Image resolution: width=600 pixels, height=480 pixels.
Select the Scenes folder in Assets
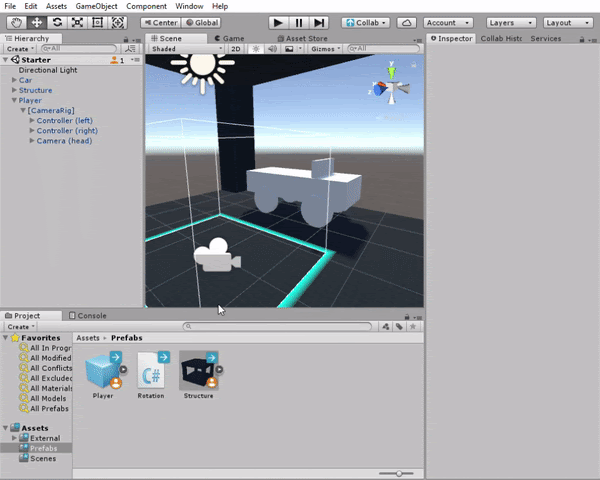point(43,458)
